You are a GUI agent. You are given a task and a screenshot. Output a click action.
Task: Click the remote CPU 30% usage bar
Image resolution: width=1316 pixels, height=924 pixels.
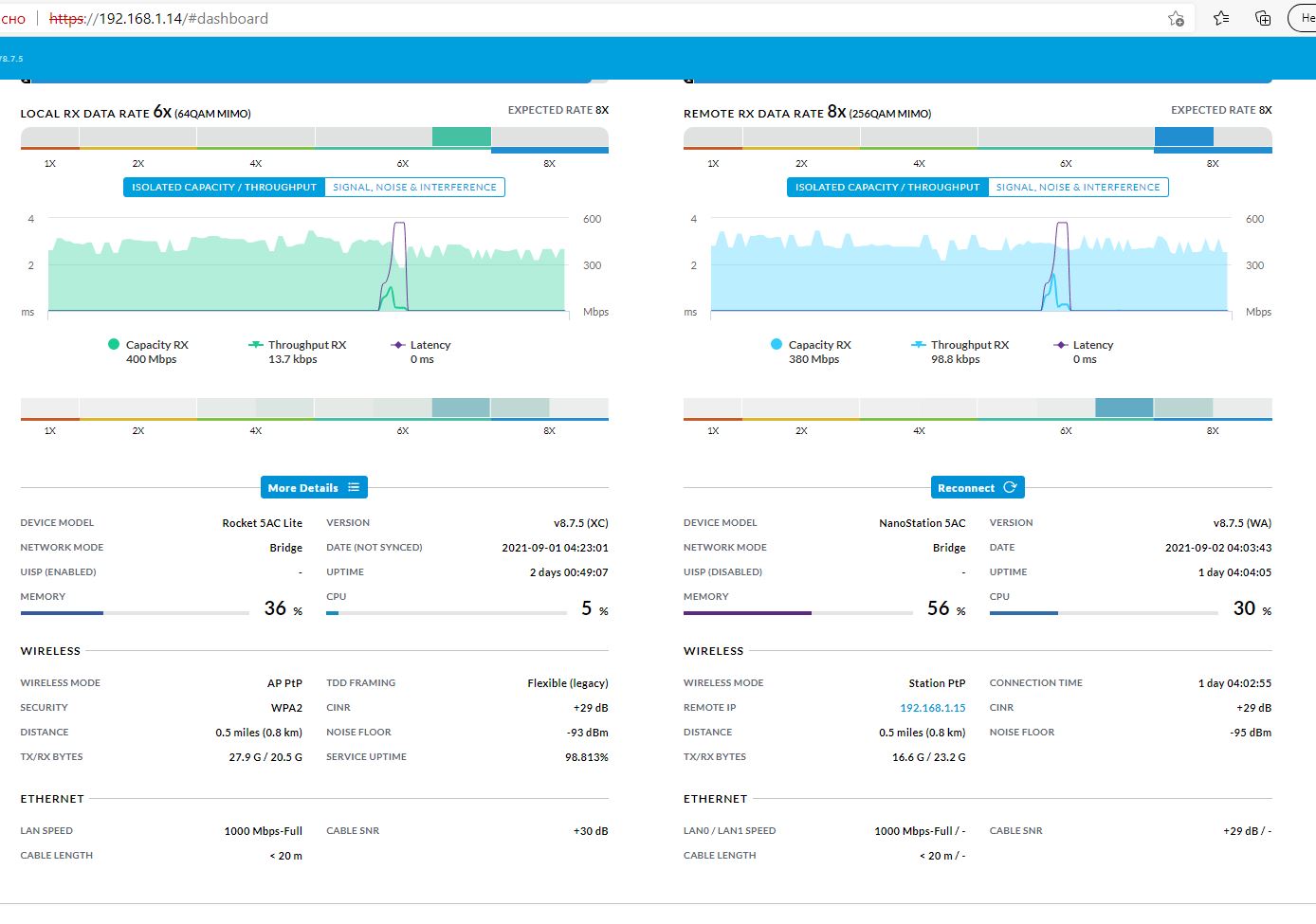[x=1104, y=613]
